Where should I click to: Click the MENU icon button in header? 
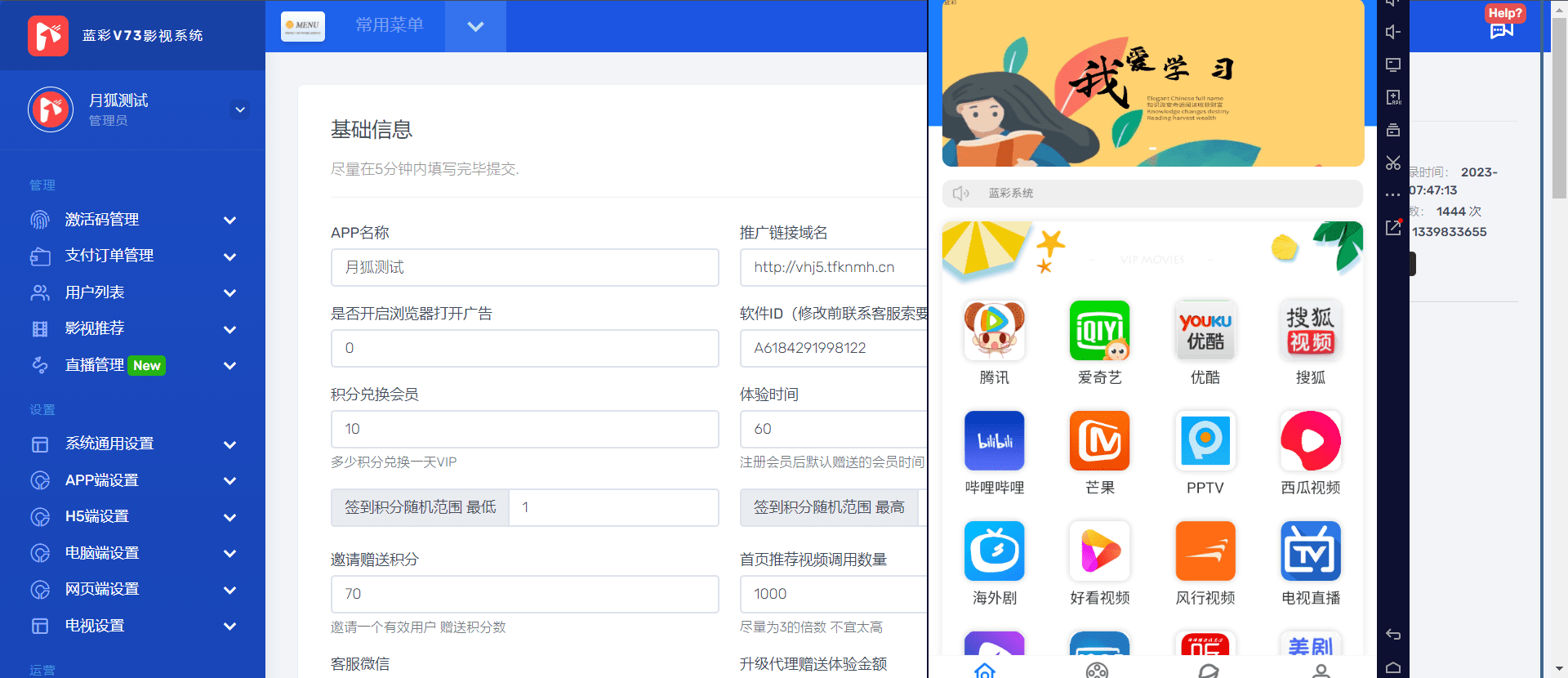coord(303,26)
